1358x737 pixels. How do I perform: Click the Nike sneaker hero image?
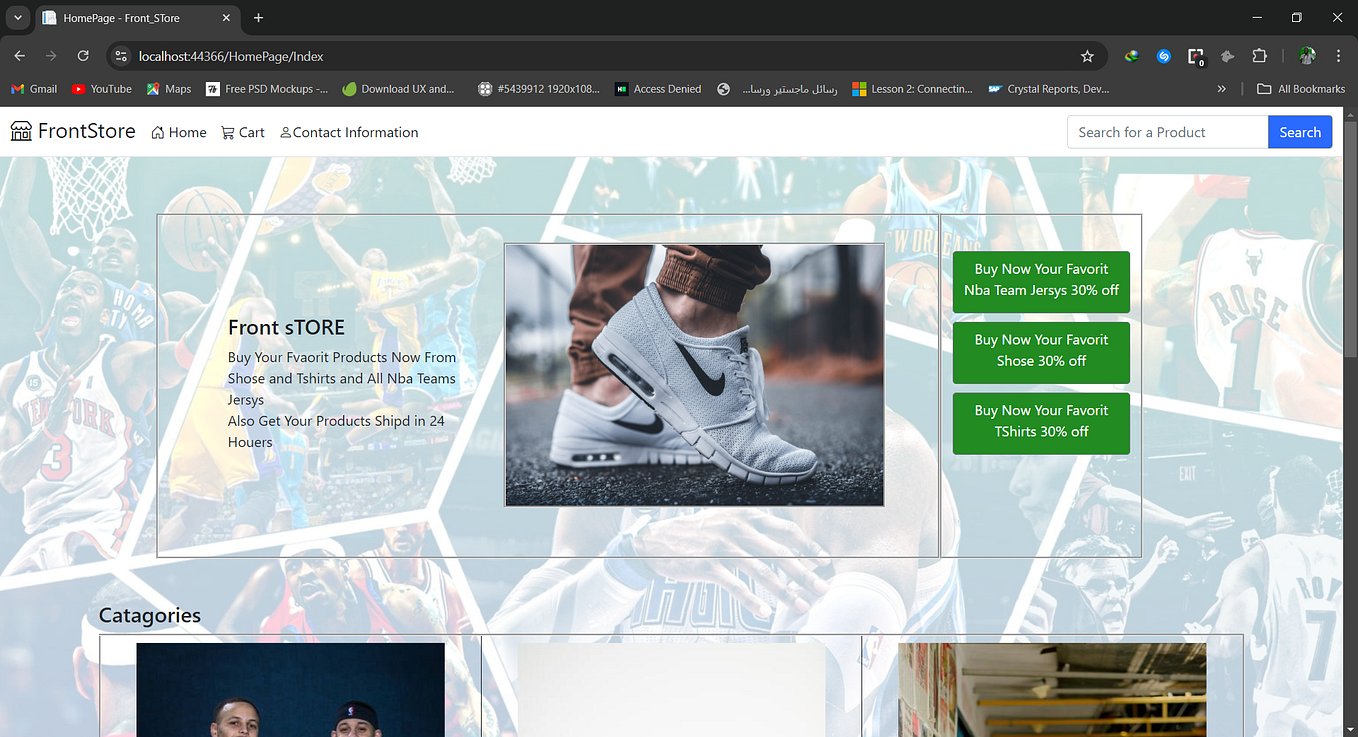point(694,375)
